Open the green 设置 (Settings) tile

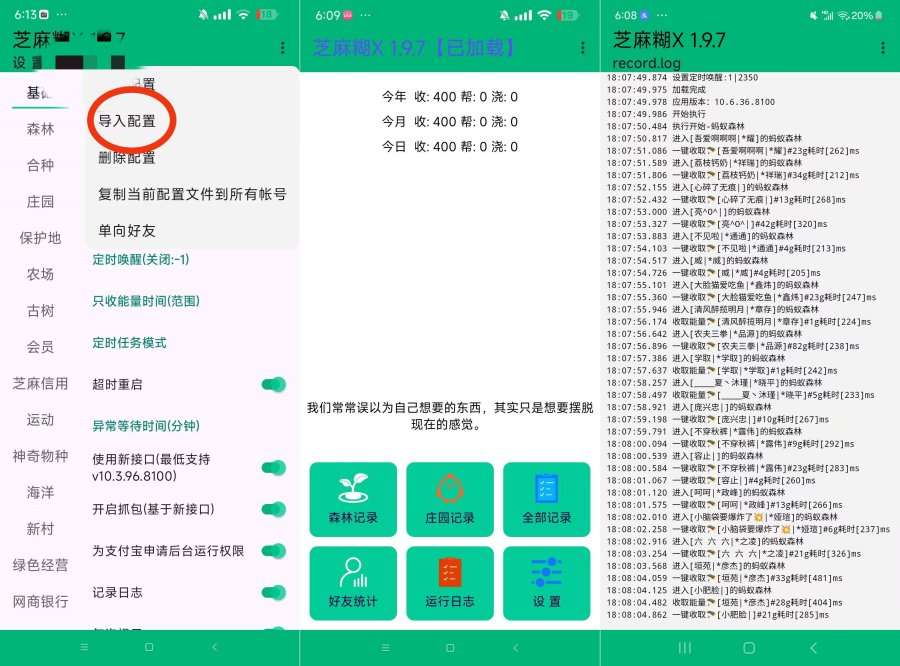pyautogui.click(x=546, y=583)
